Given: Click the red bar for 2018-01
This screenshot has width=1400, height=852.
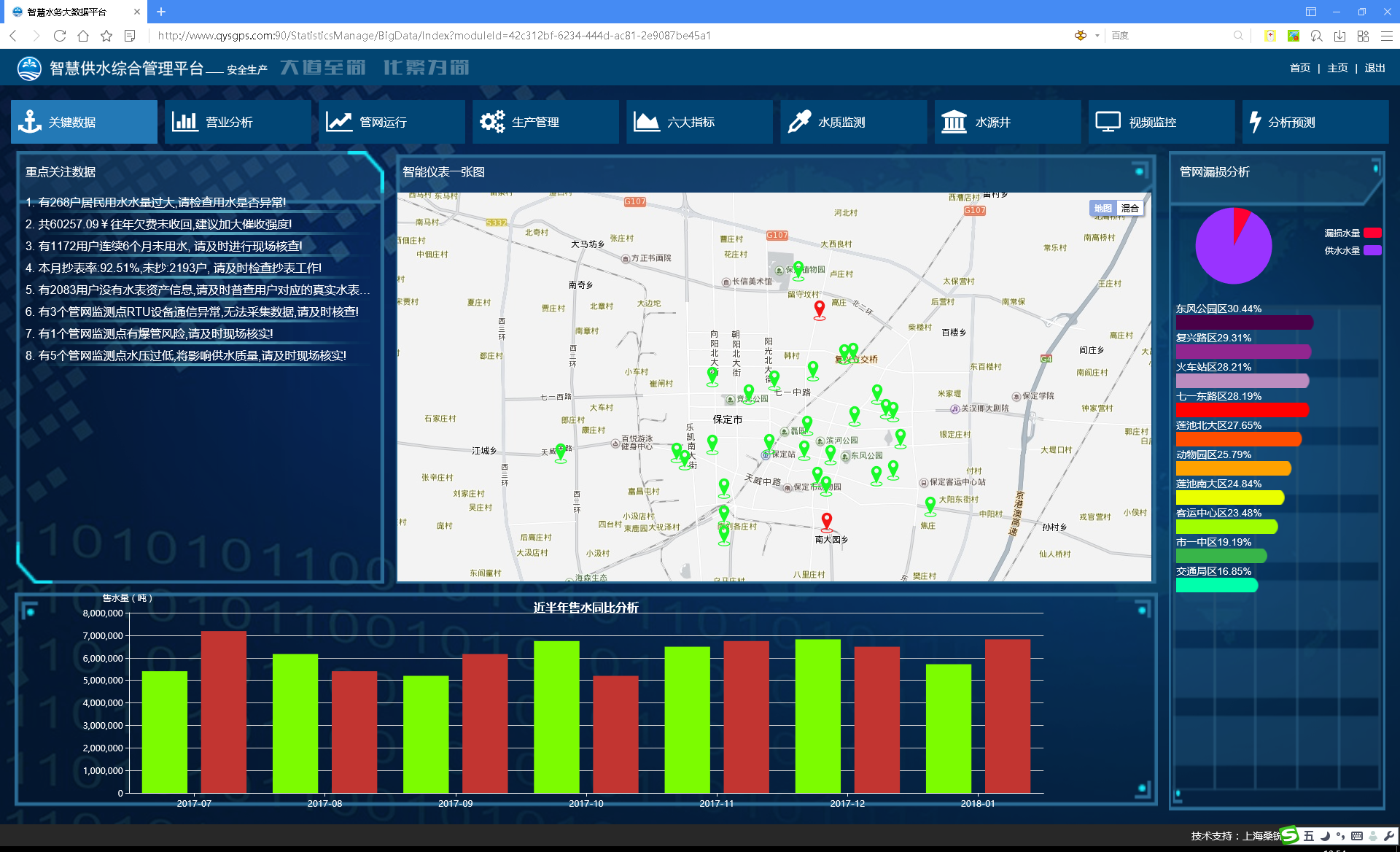Looking at the screenshot, I should (x=1007, y=716).
